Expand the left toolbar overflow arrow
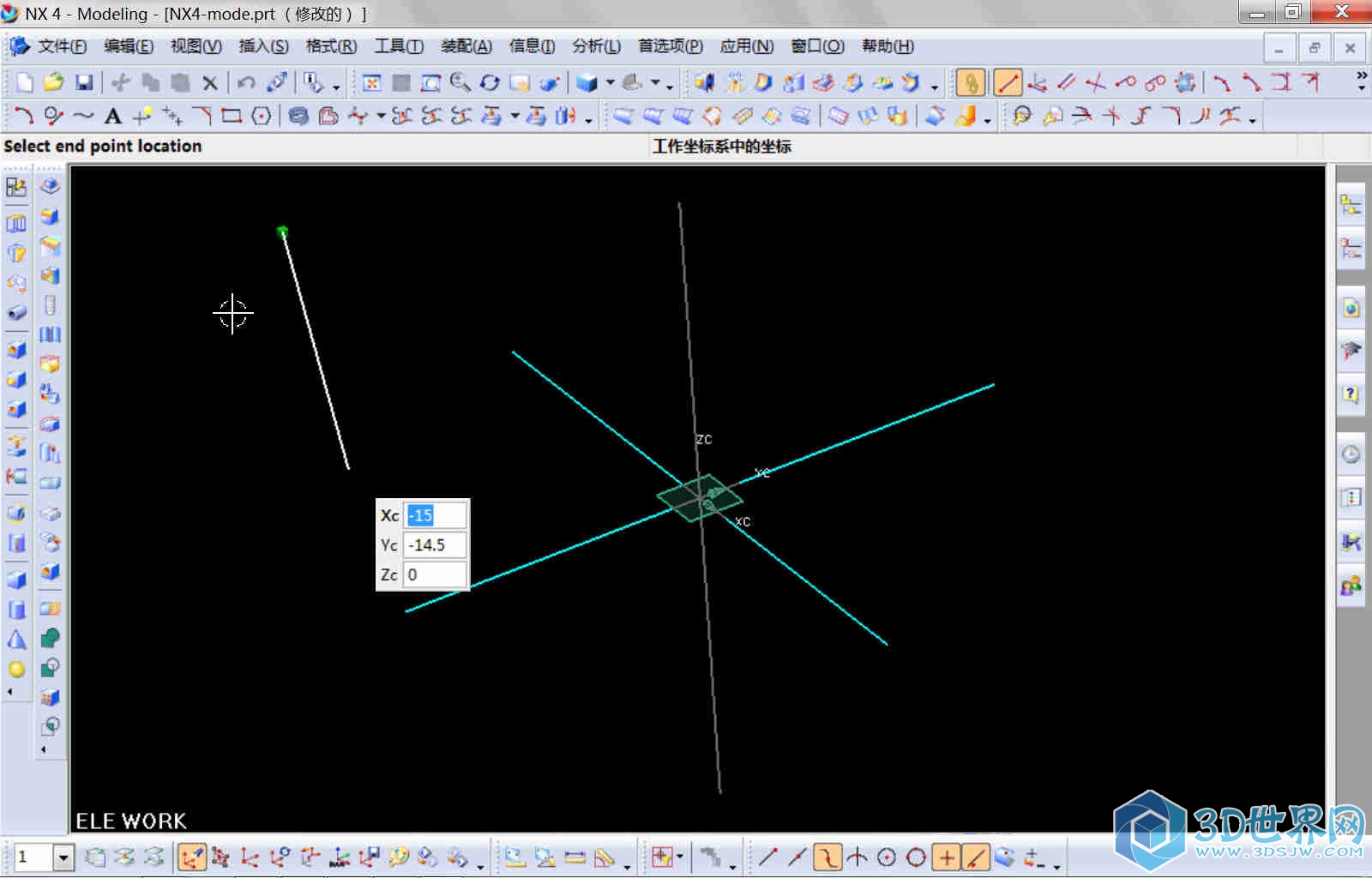 (x=10, y=692)
